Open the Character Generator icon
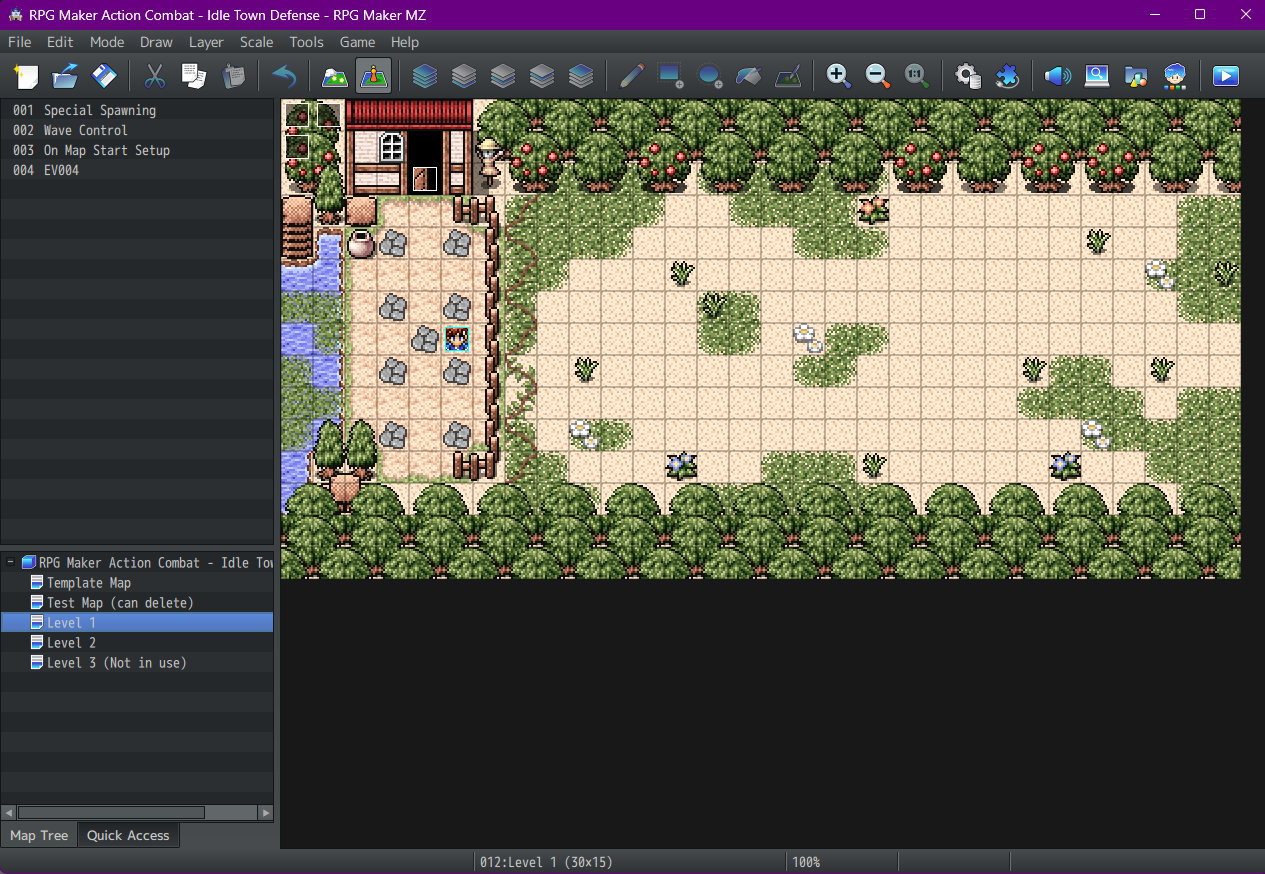The image size is (1265, 874). pyautogui.click(x=1175, y=76)
